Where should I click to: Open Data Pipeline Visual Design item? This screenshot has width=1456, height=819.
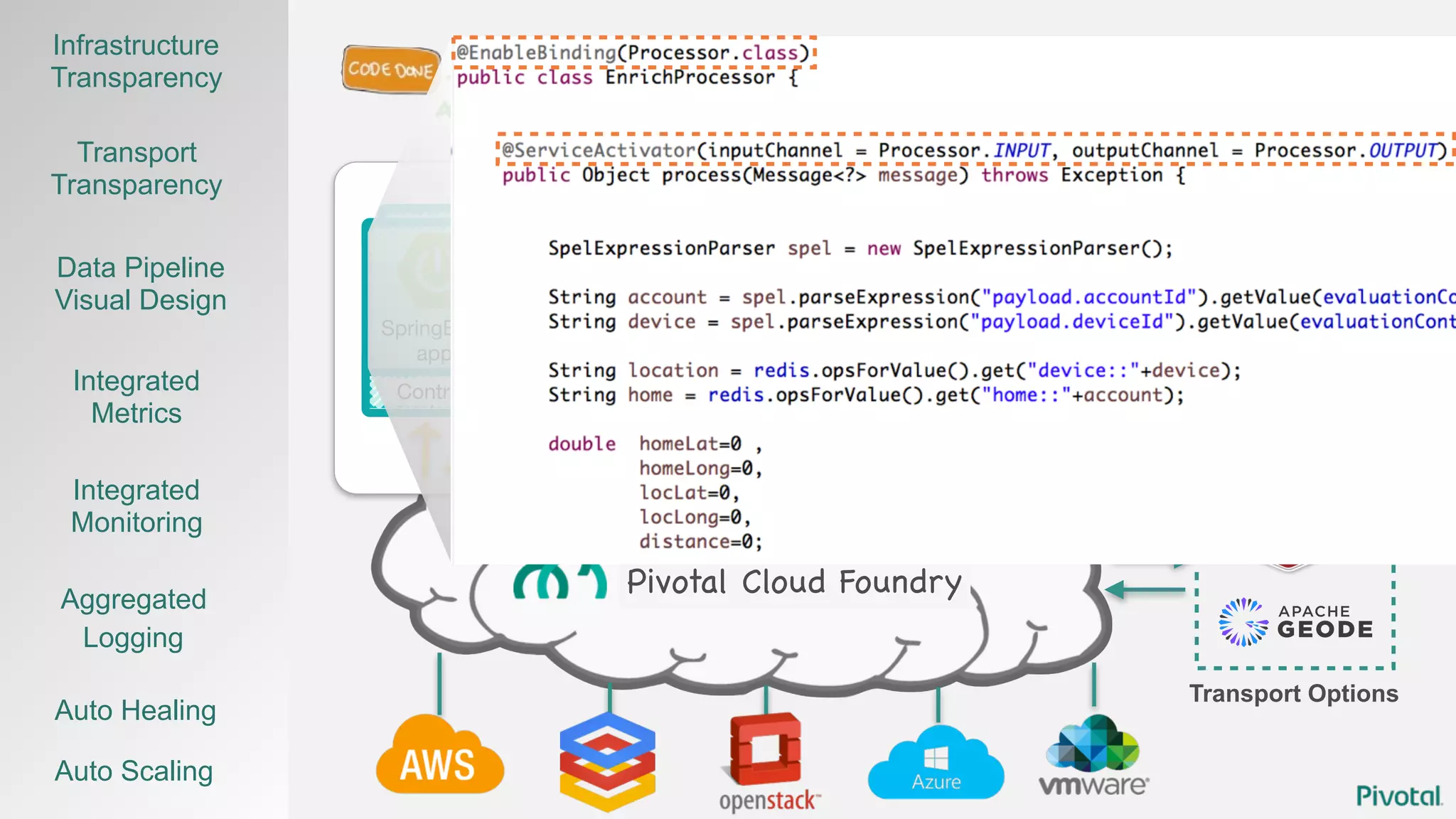click(141, 284)
